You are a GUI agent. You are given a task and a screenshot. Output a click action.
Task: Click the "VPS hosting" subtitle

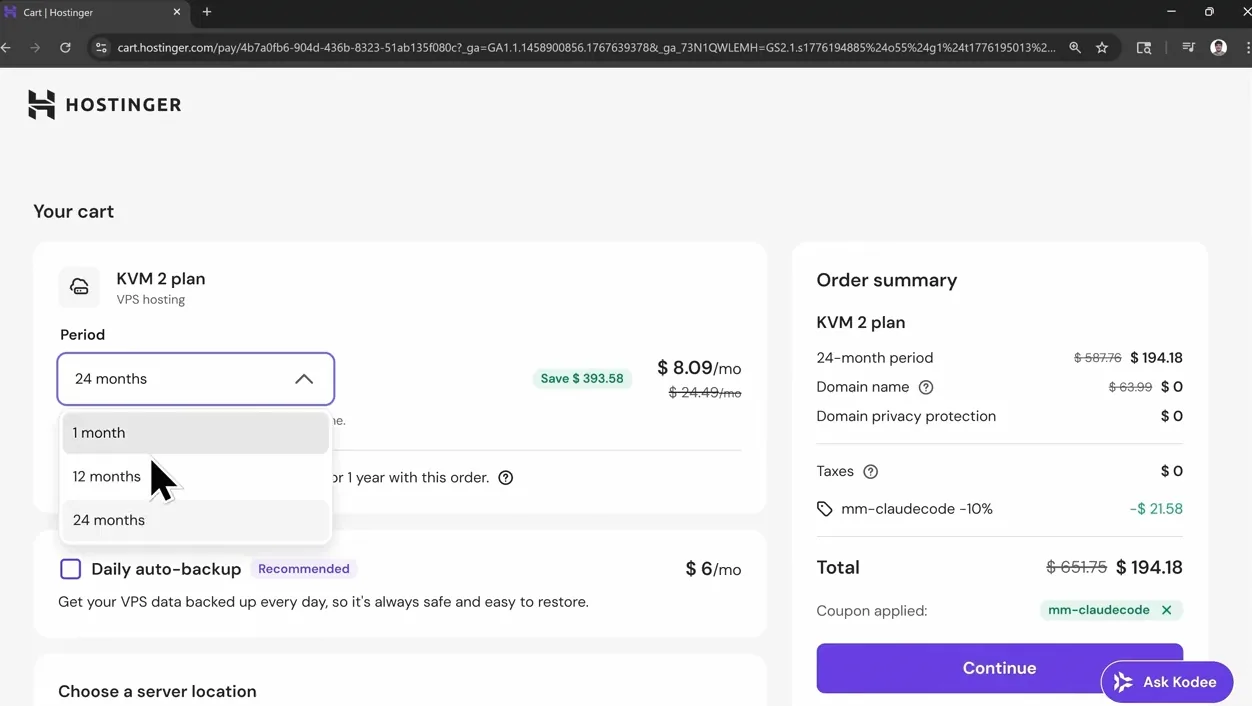(x=151, y=300)
